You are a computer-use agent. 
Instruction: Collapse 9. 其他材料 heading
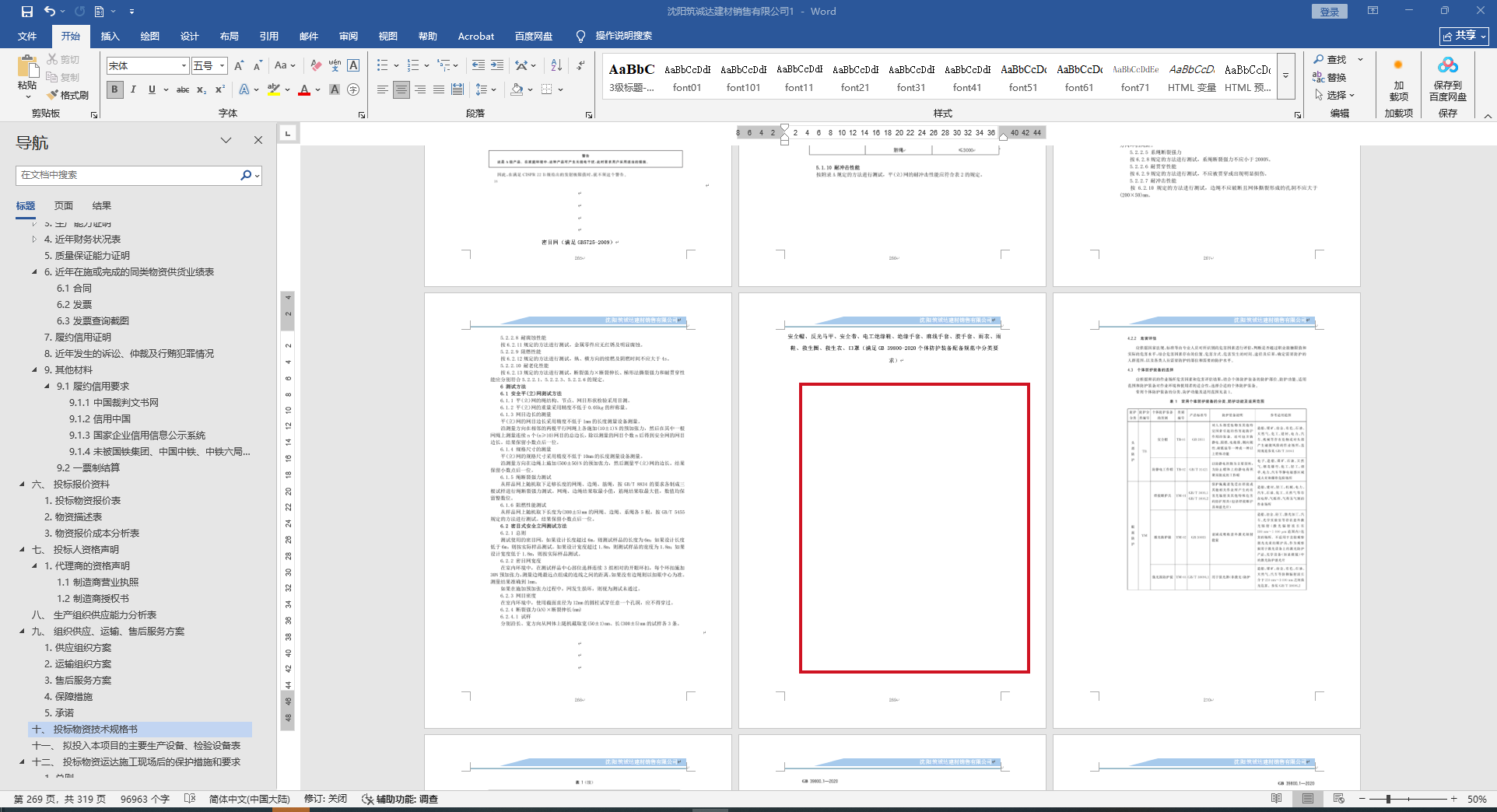tap(34, 370)
